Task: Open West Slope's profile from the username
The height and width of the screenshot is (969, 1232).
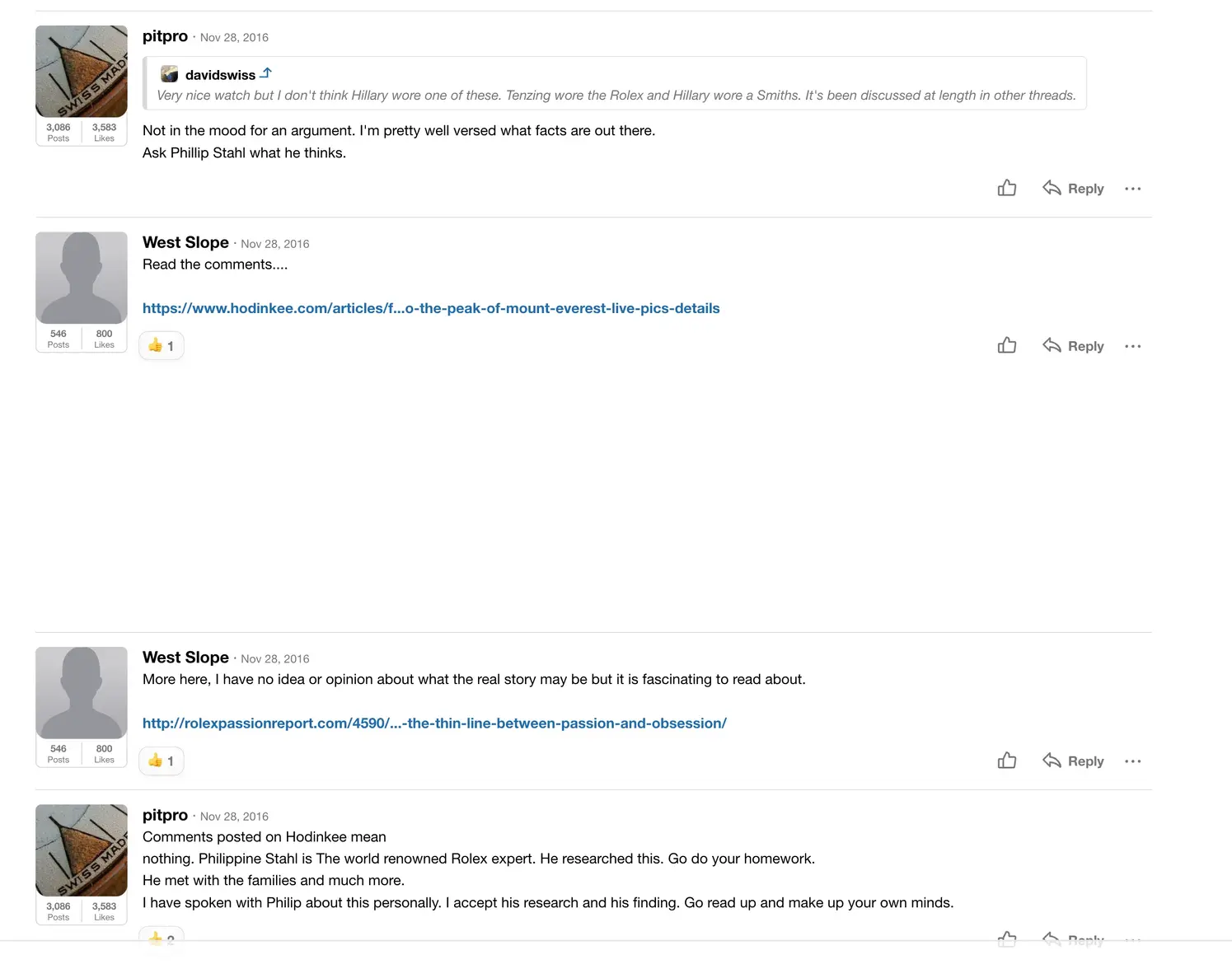Action: coord(185,242)
